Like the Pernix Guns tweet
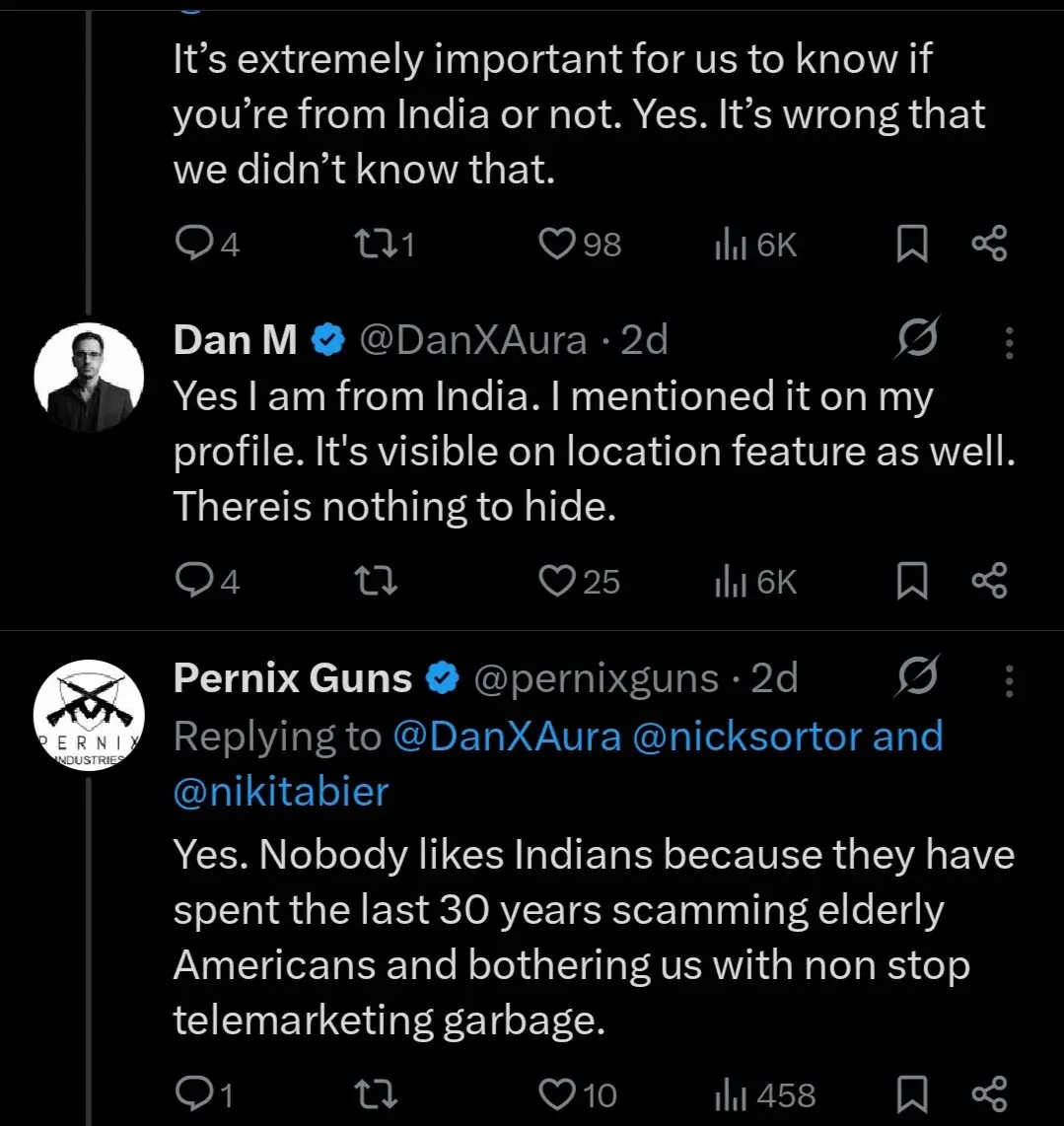Viewport: 1064px width, 1126px height. [558, 1094]
